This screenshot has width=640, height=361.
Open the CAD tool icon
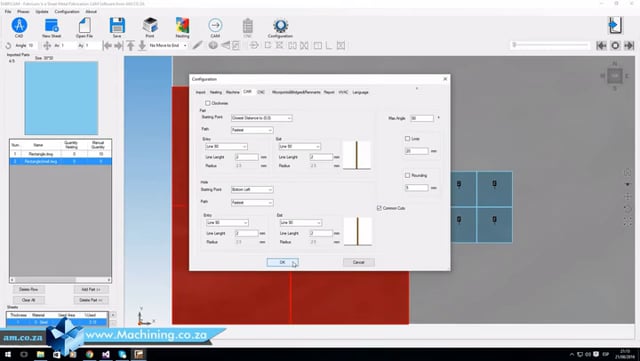(19, 25)
